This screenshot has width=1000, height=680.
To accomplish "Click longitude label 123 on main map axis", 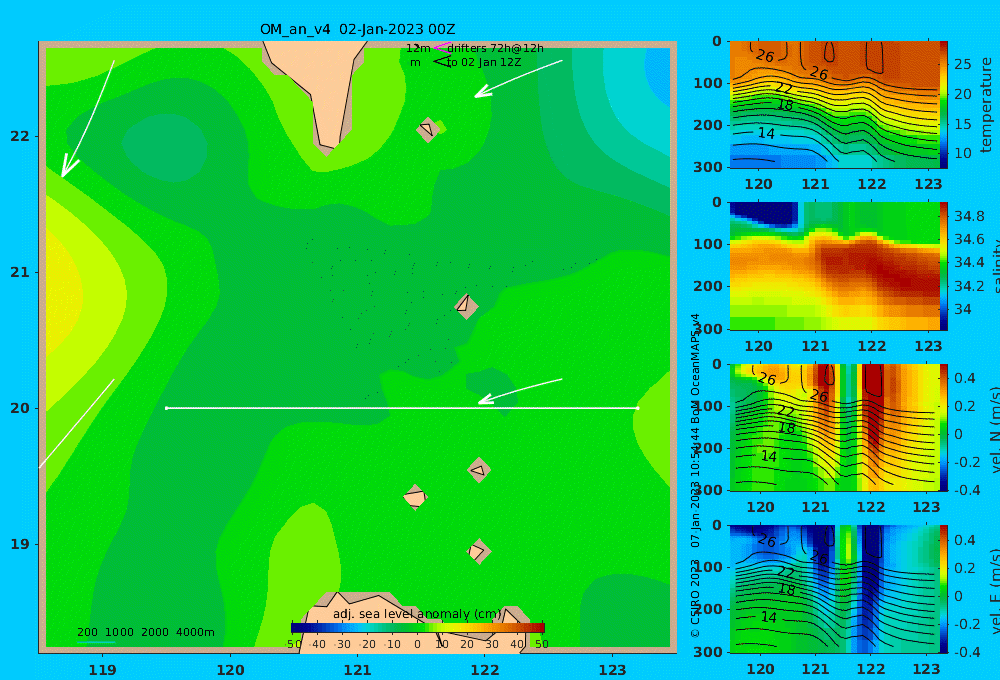I will pyautogui.click(x=613, y=670).
